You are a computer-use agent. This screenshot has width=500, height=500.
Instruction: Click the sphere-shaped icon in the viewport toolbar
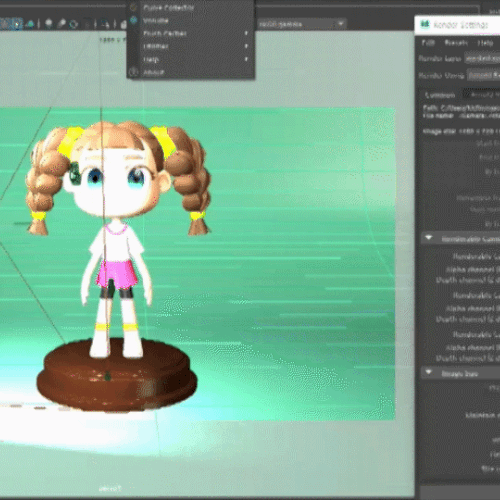pos(49,23)
